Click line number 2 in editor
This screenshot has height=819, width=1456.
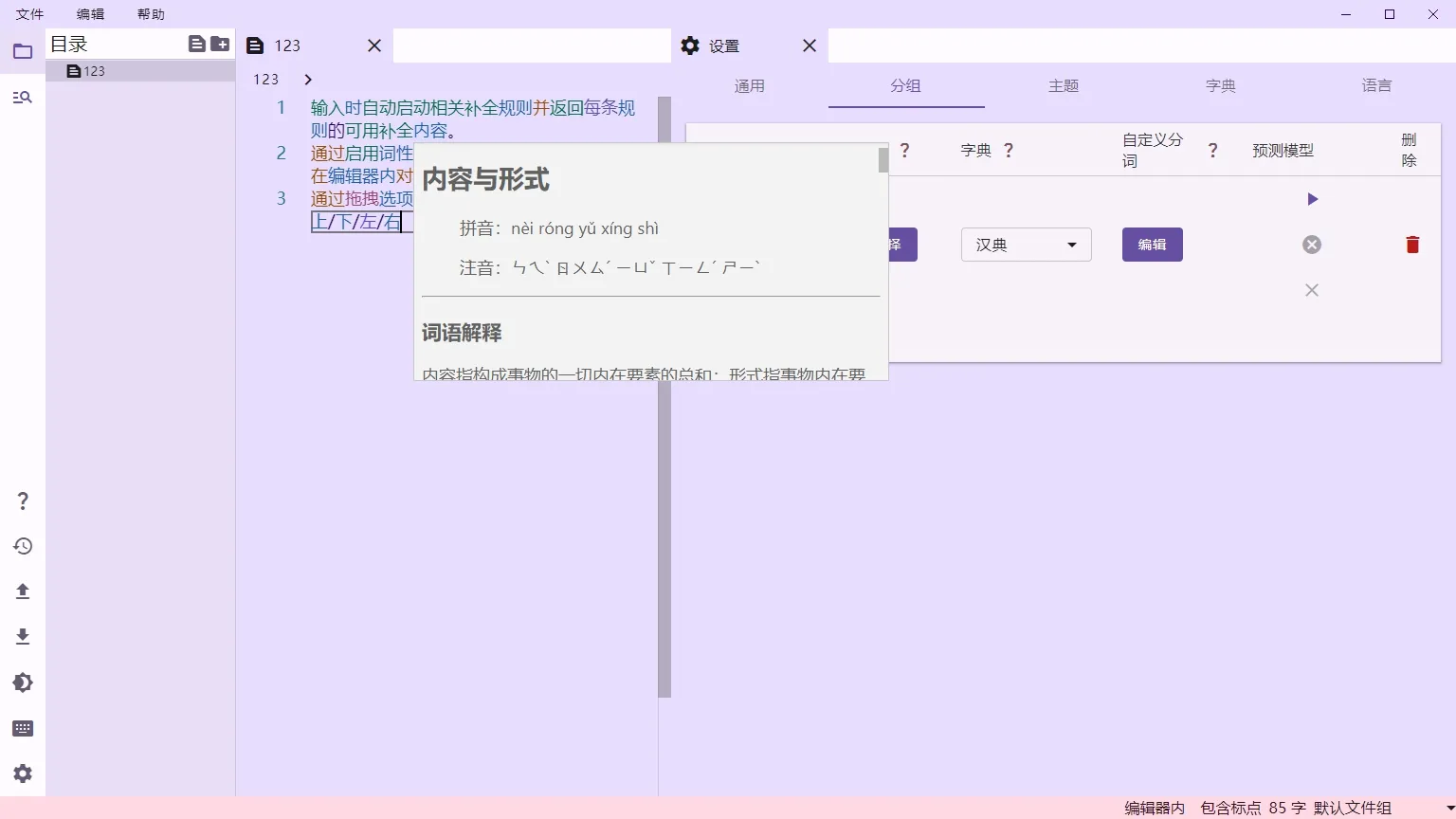281,154
